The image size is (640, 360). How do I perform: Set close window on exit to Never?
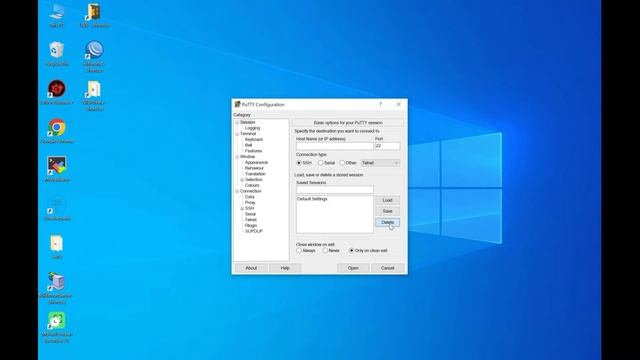coord(325,251)
